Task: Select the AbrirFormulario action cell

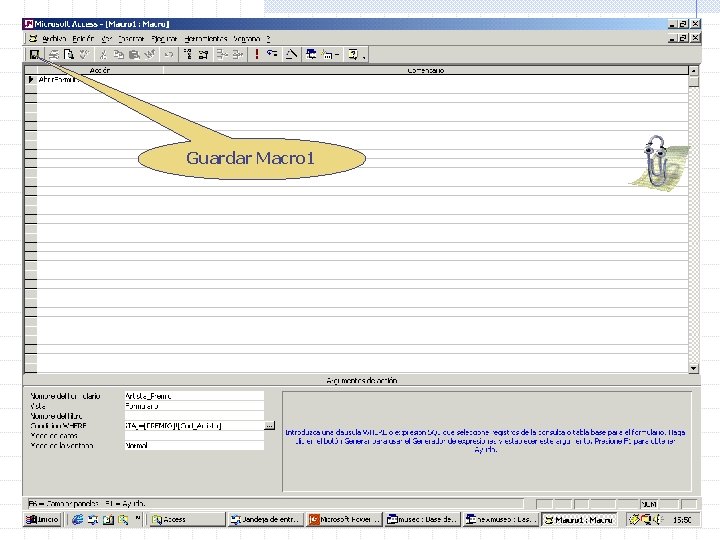Action: click(100, 79)
